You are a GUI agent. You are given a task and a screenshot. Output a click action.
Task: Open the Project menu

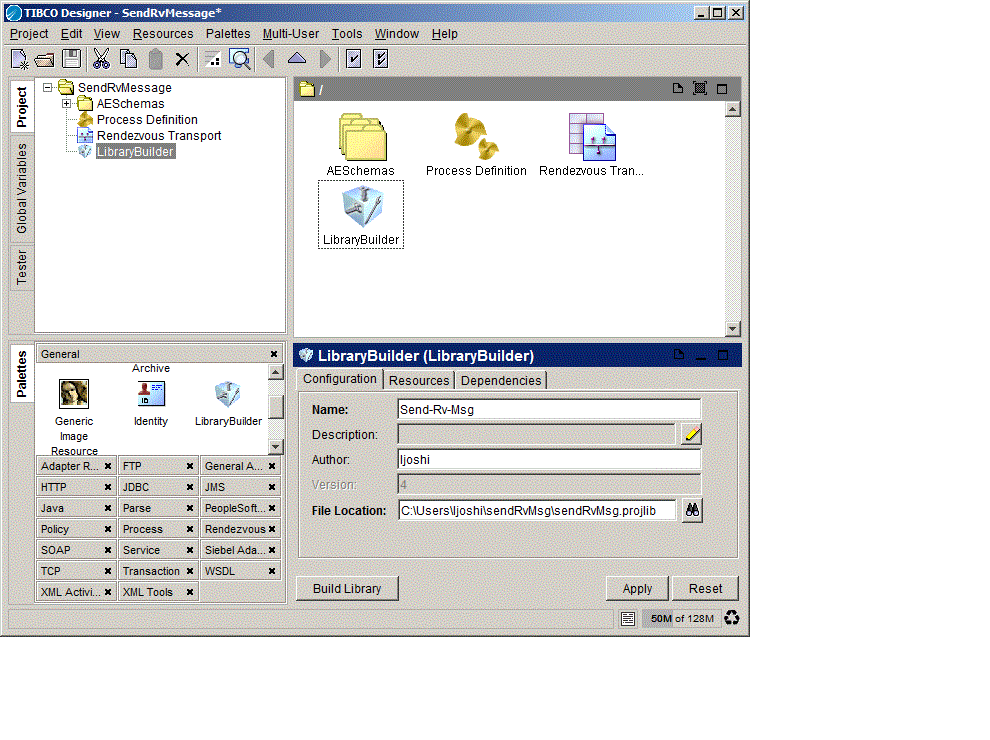(x=29, y=34)
